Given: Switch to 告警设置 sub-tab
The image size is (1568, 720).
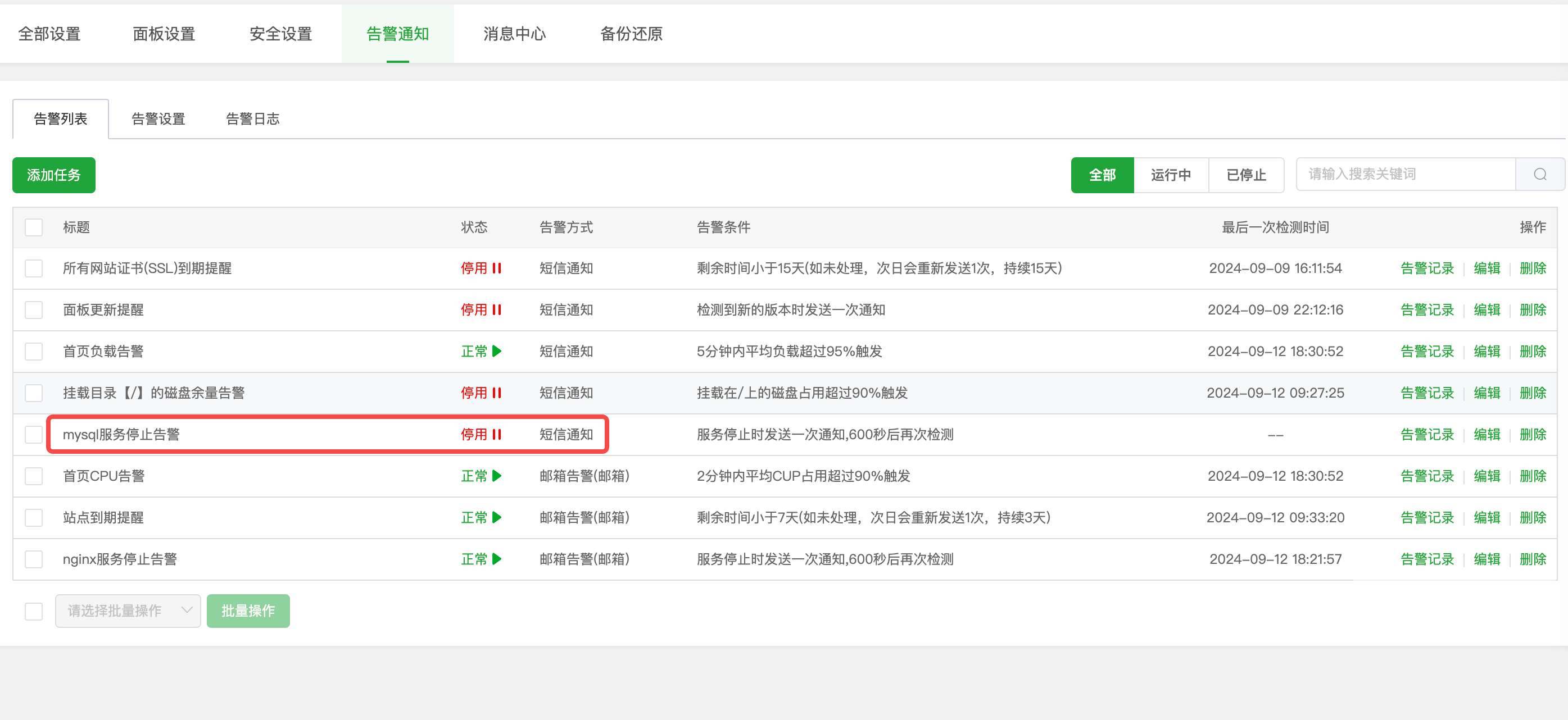Looking at the screenshot, I should pyautogui.click(x=158, y=119).
